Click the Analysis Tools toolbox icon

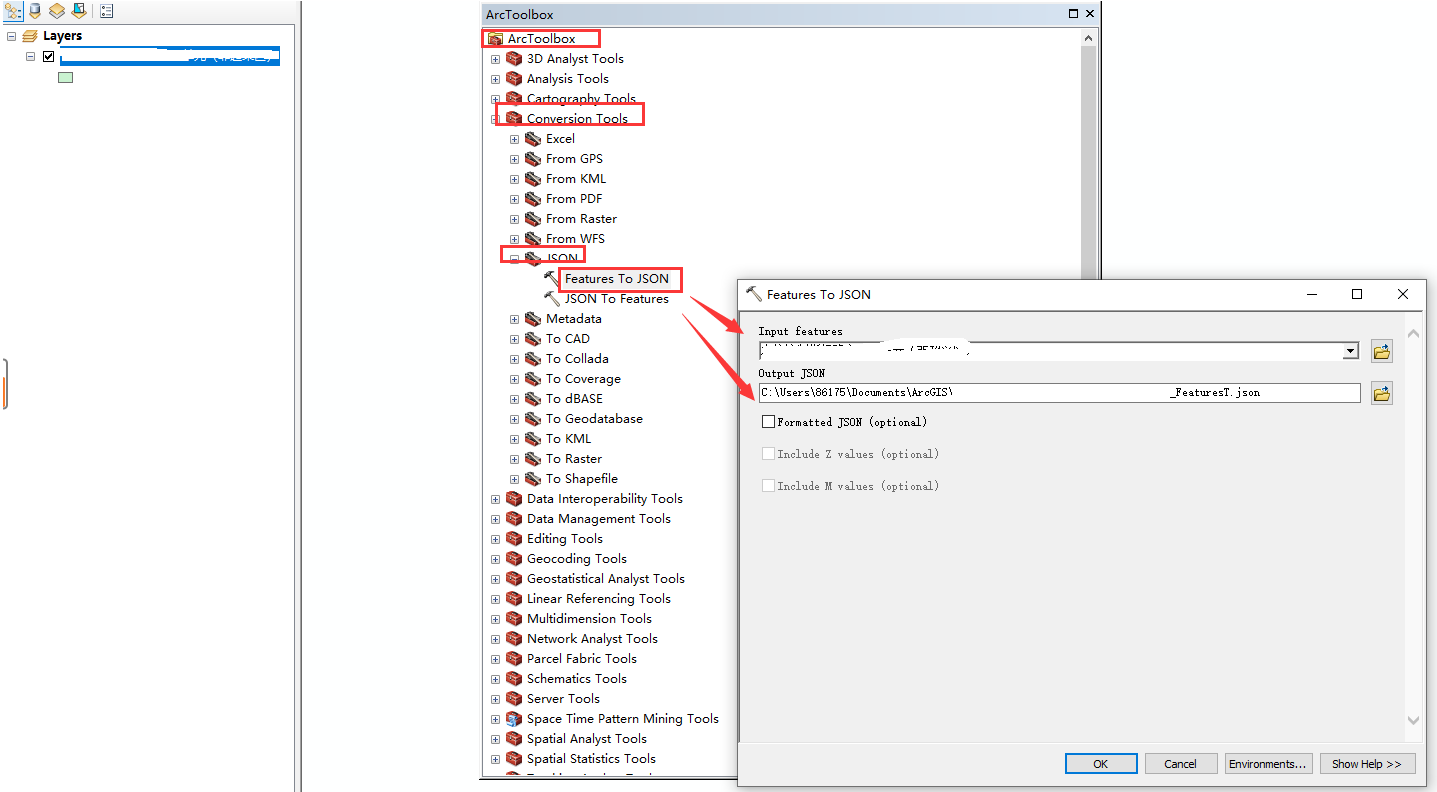point(514,79)
